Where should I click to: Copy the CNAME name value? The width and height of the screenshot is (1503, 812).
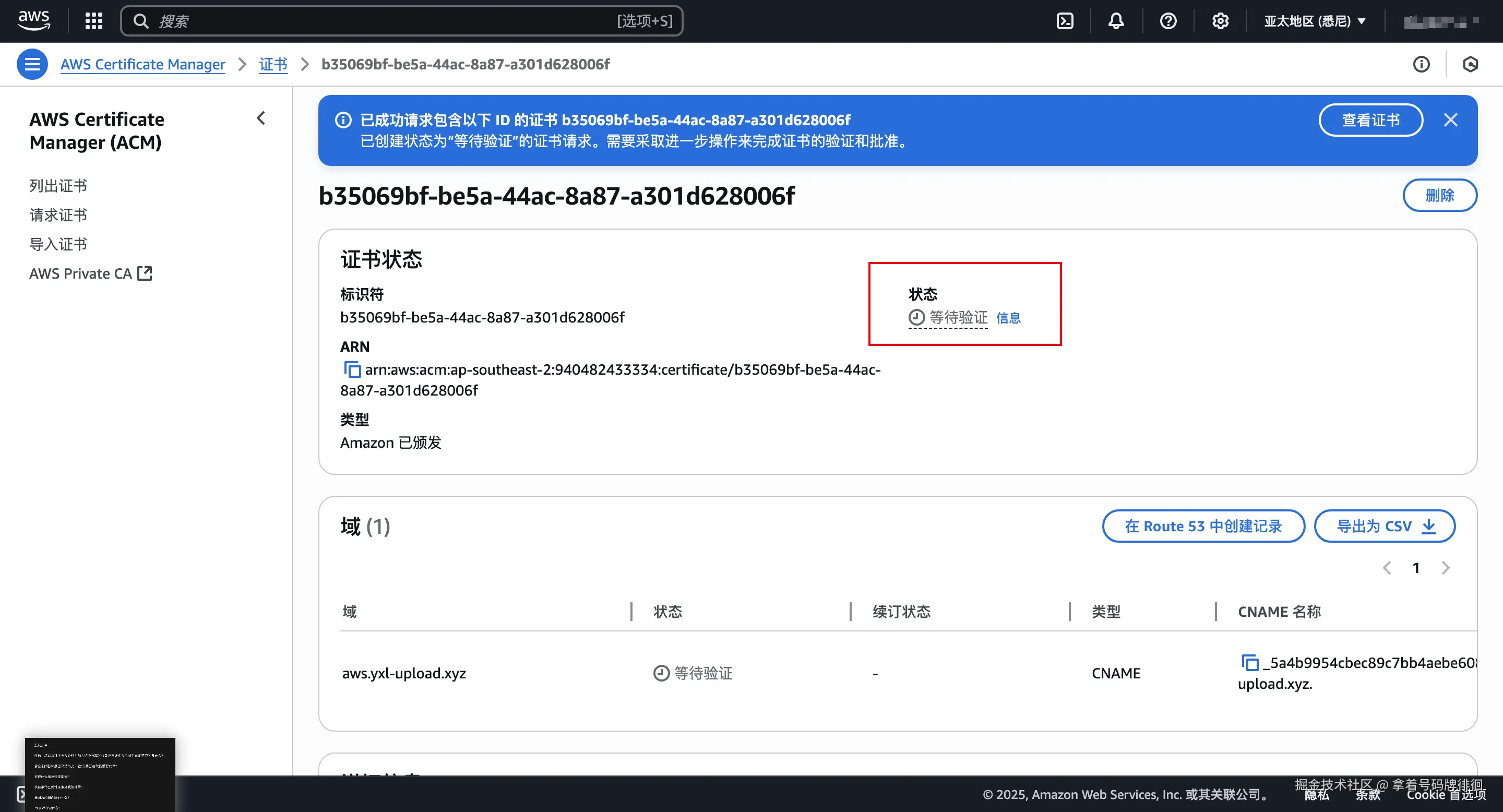click(1249, 663)
